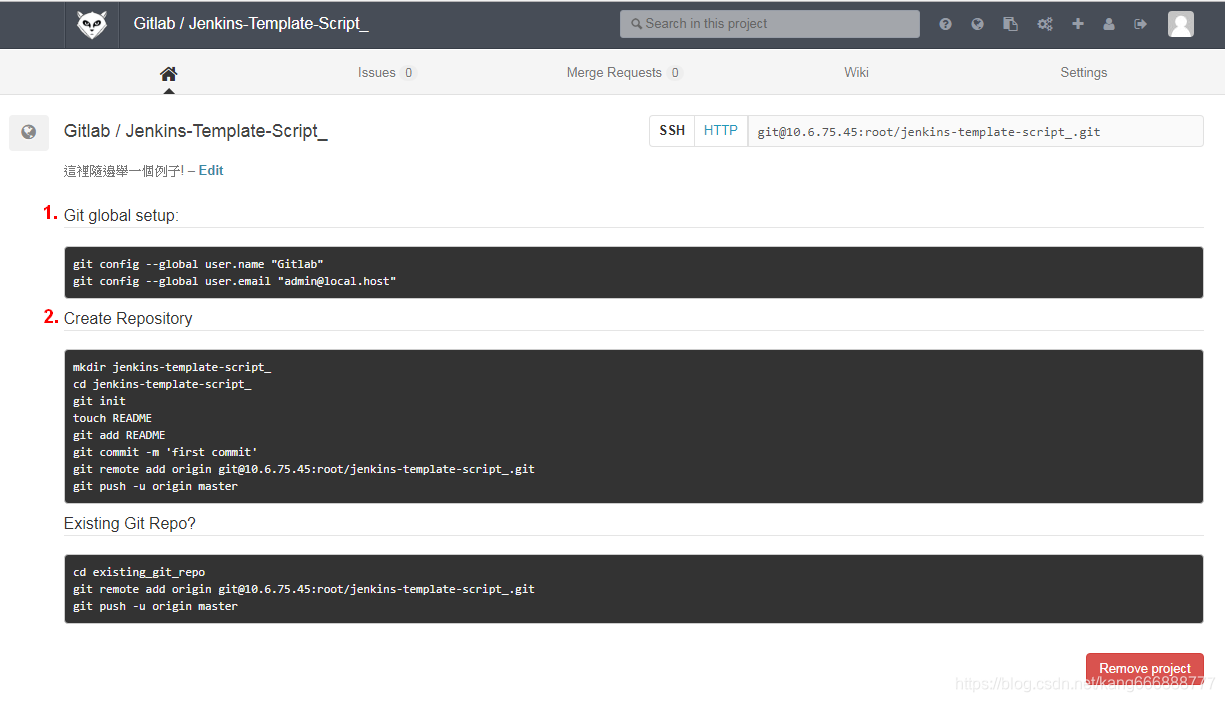
Task: Click the plus new project icon
Action: (x=1078, y=24)
